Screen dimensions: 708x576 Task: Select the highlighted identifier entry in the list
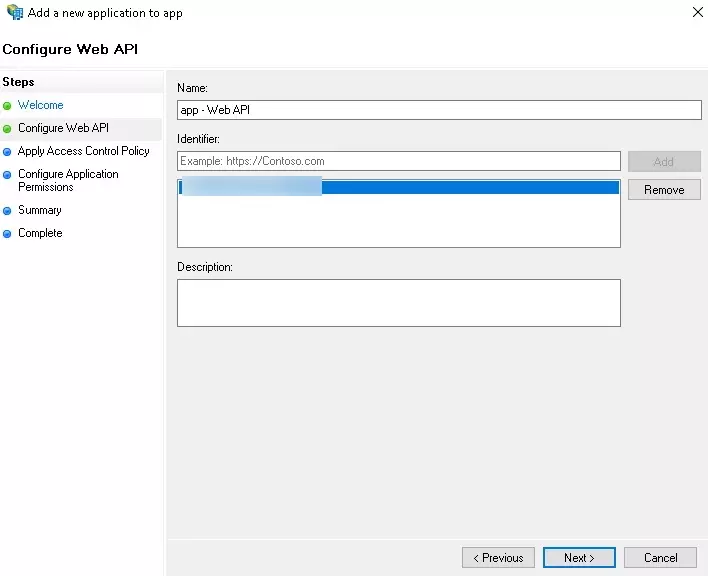tap(398, 187)
